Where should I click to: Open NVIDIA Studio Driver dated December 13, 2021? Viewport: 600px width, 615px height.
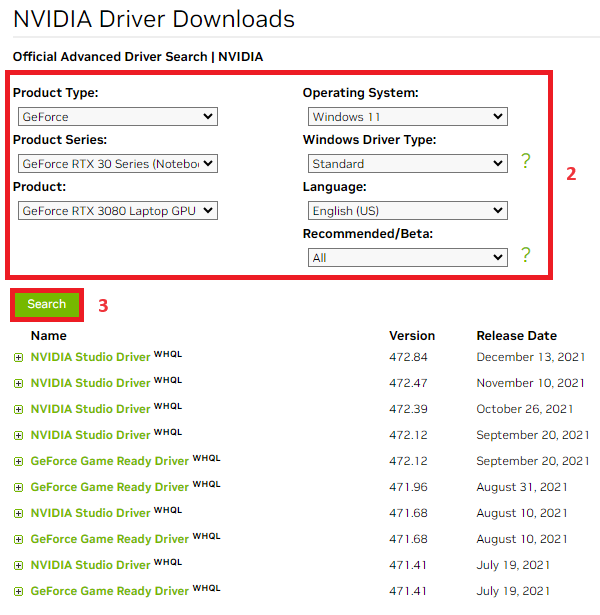pyautogui.click(x=90, y=357)
